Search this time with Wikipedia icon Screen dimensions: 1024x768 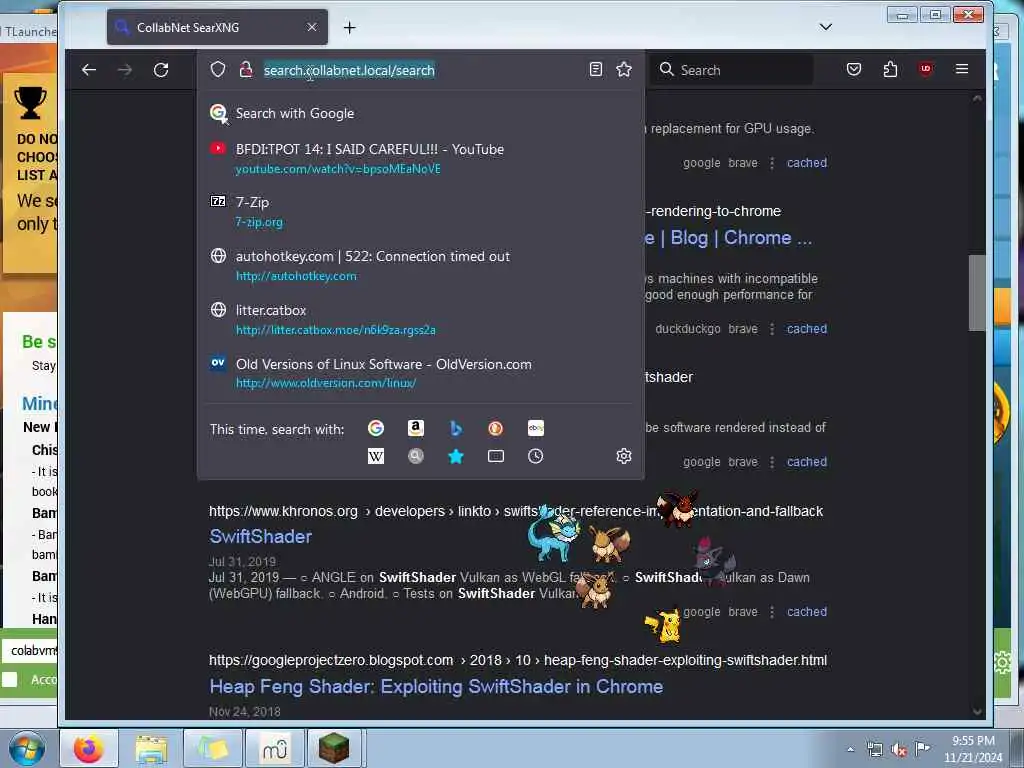[376, 456]
